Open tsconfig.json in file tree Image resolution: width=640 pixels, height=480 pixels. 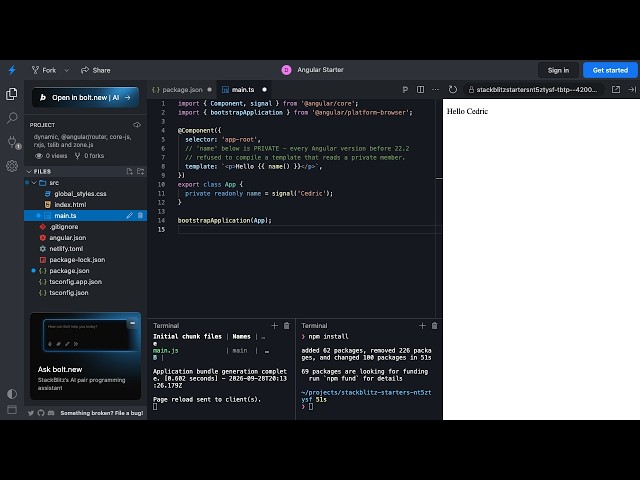[69, 293]
